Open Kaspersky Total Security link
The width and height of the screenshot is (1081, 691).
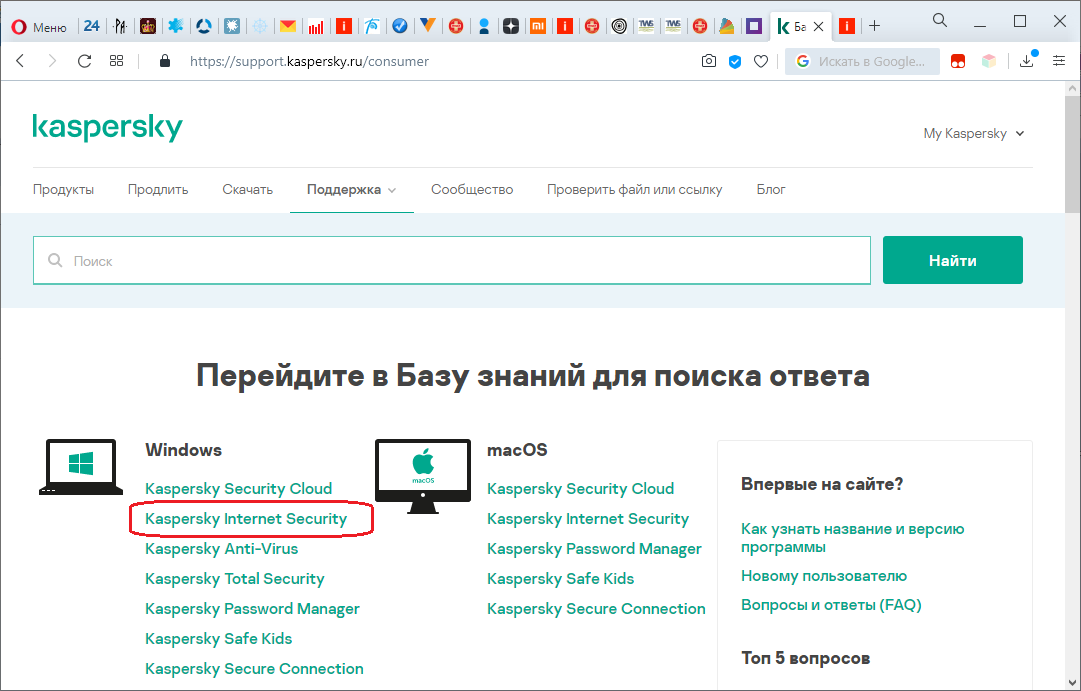pos(234,579)
